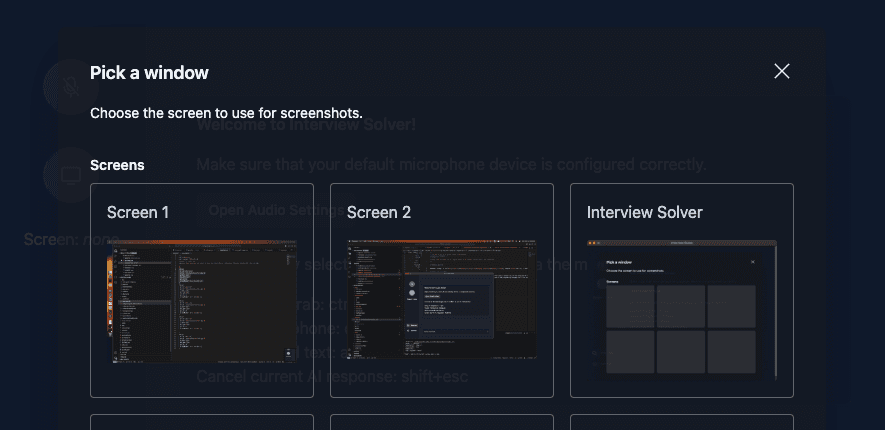Select the Screen 2 card

click(442, 290)
